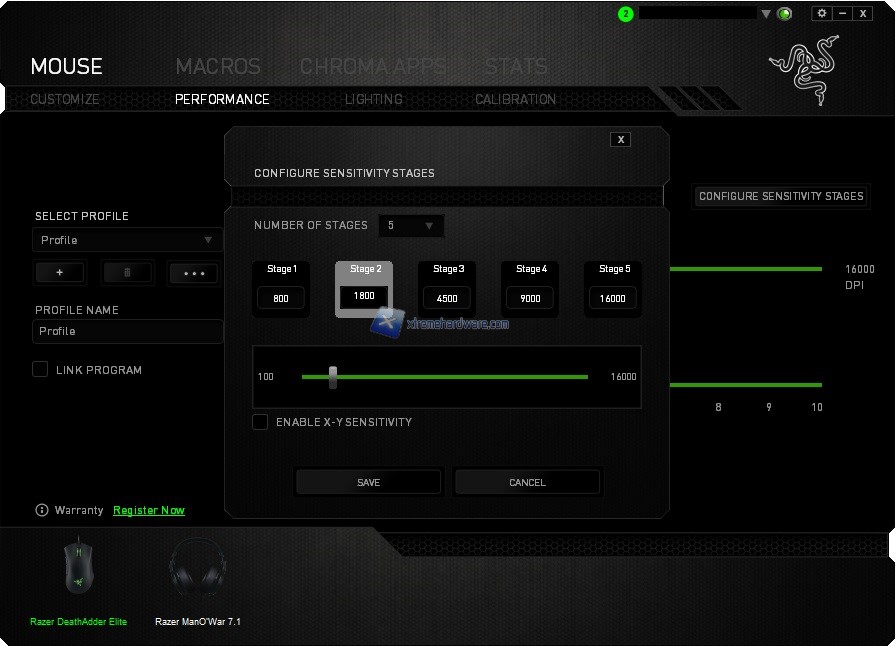Save the sensitivity stages configuration
896x646 pixels.
pyautogui.click(x=368, y=482)
